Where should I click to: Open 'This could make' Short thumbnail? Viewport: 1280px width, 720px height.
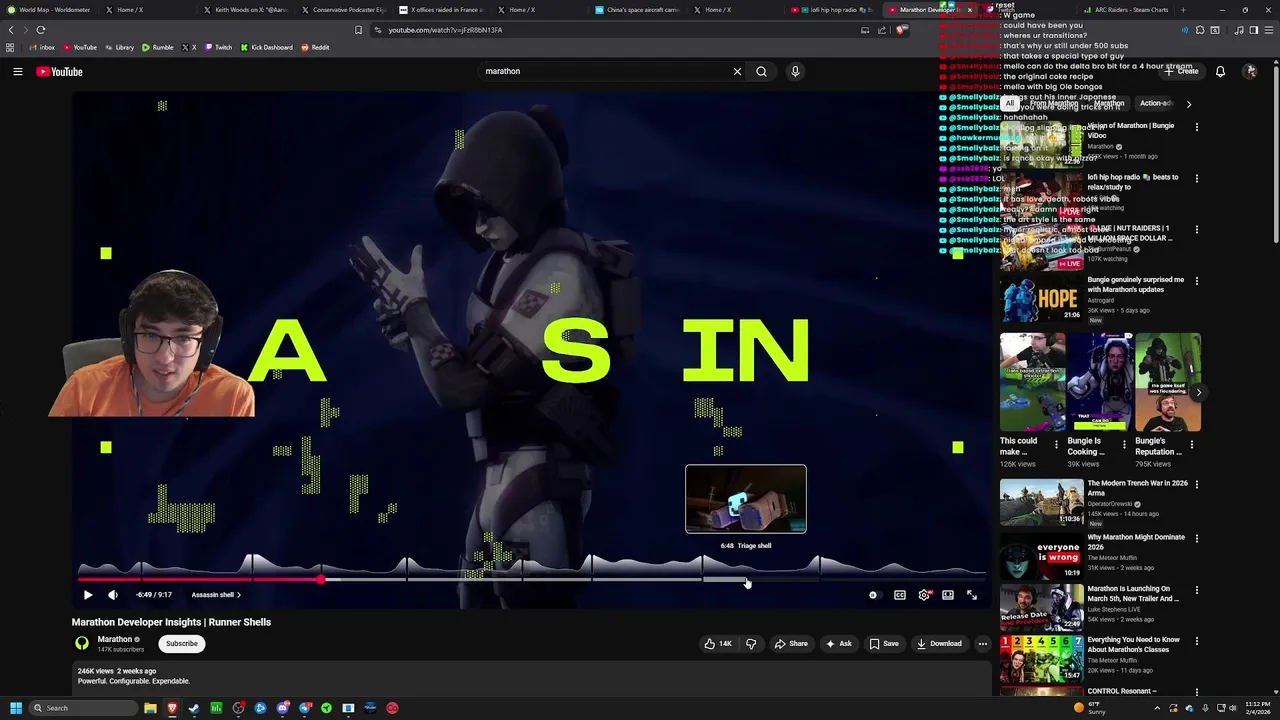point(1032,382)
